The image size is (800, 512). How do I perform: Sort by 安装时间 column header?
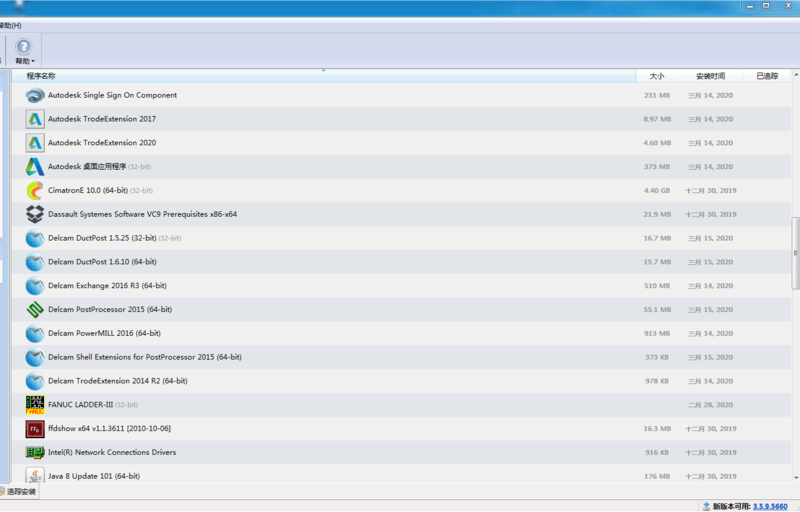710,76
